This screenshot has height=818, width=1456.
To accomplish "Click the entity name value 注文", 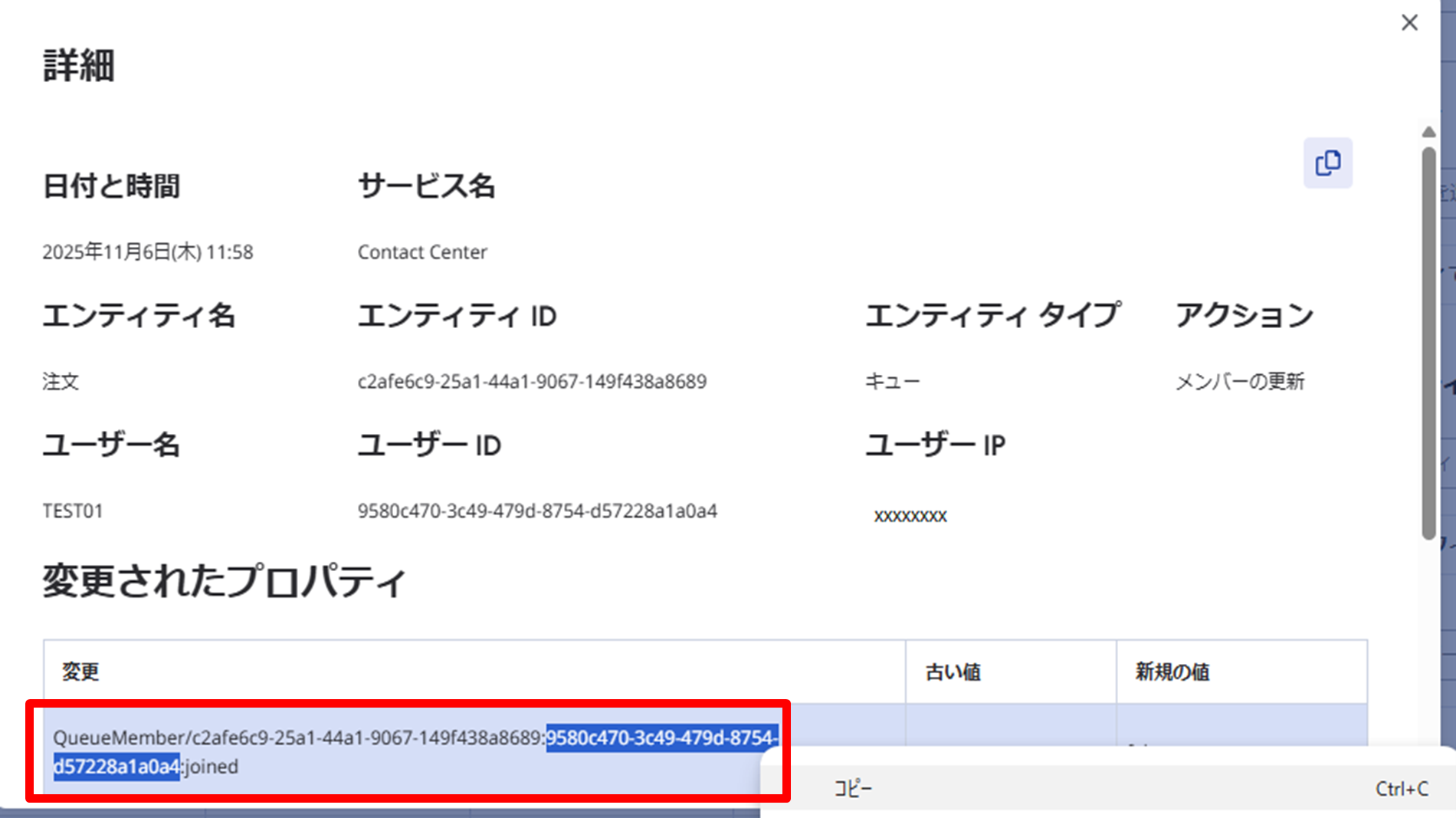I will pyautogui.click(x=61, y=382).
